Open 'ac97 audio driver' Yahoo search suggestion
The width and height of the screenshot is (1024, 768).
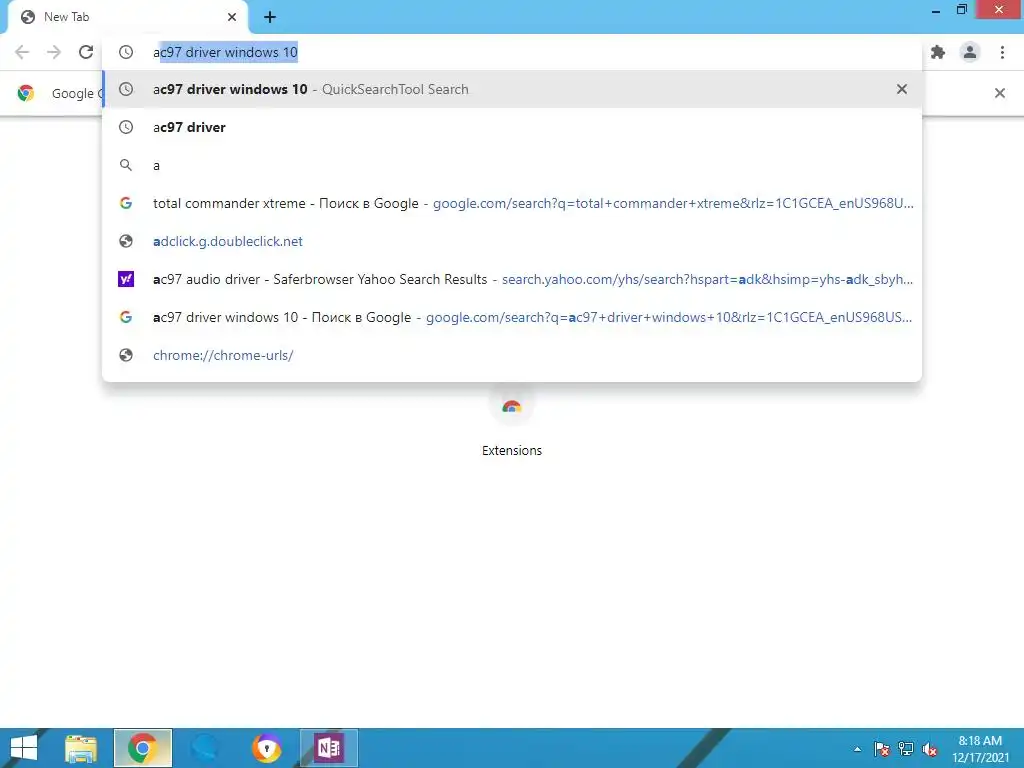coord(512,279)
